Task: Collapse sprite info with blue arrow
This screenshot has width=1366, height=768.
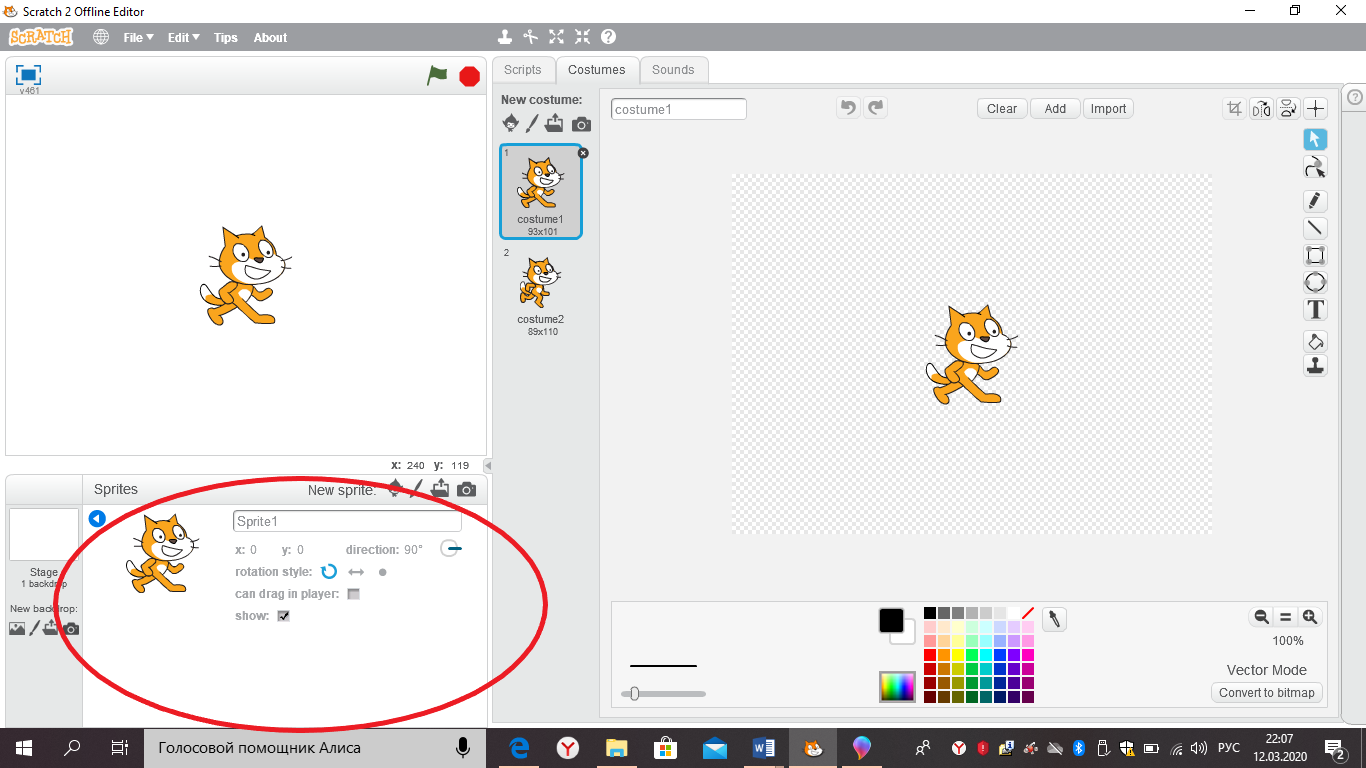Action: [97, 518]
